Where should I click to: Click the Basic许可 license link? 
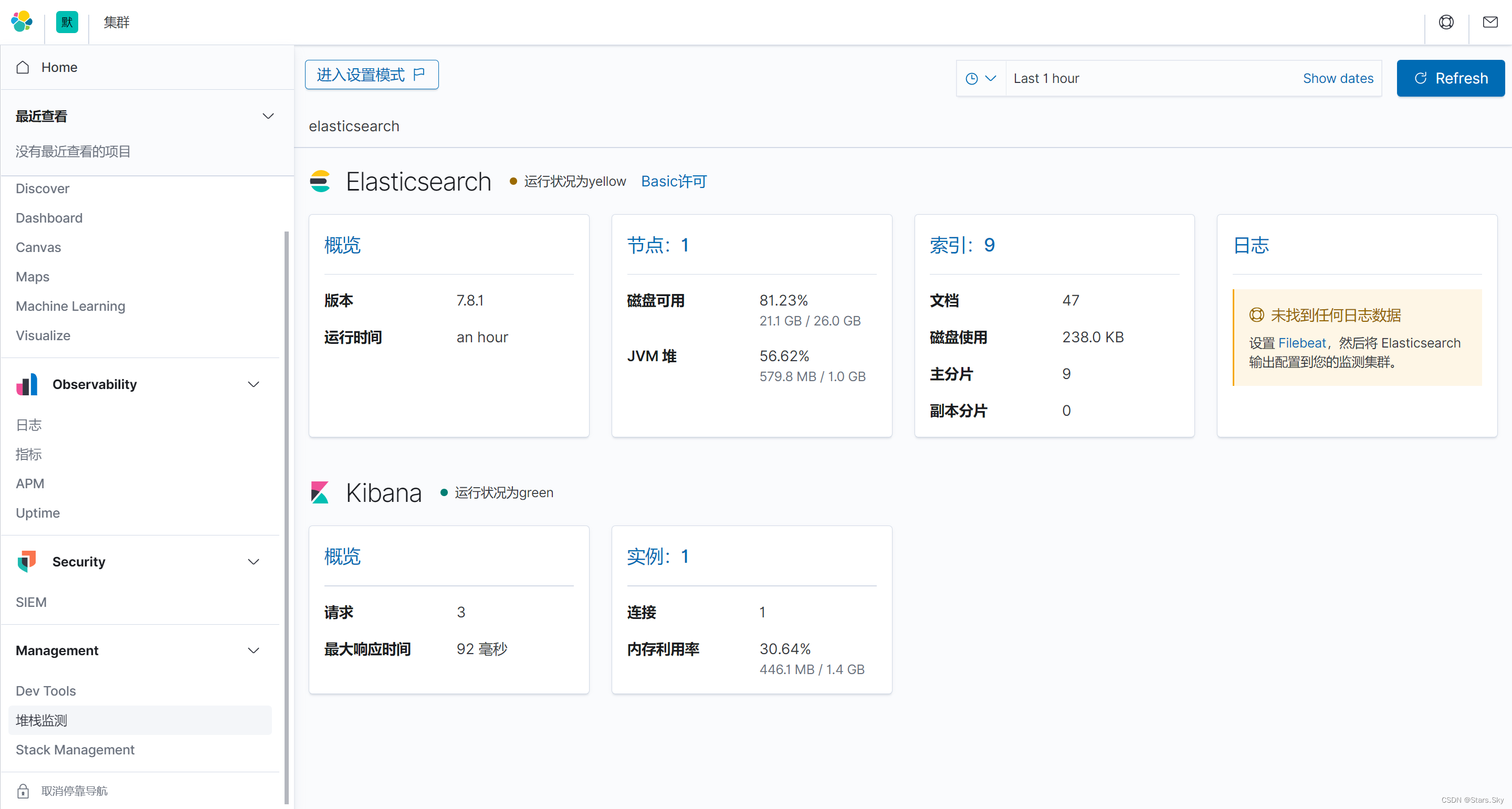click(x=674, y=182)
